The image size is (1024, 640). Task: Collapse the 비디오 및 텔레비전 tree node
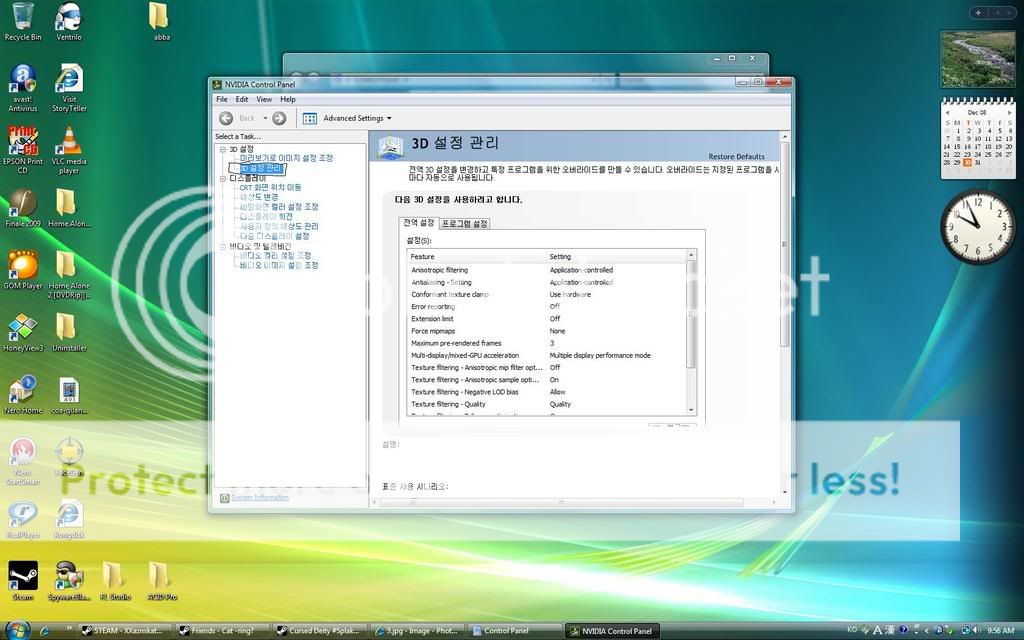pos(223,247)
